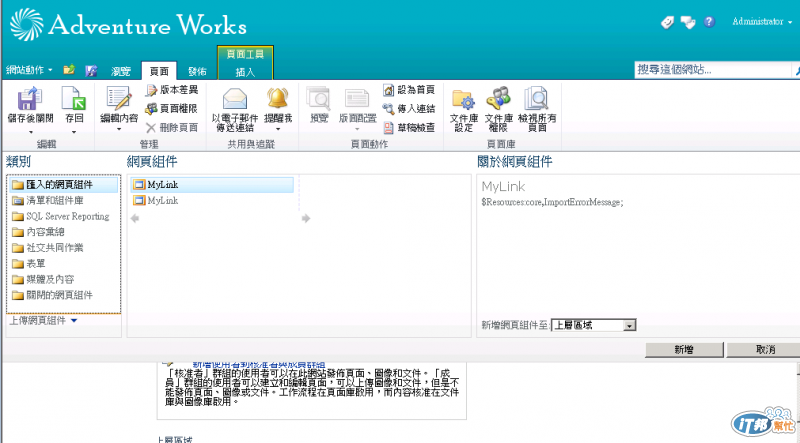
Task: Click the next page arrow in web parts list
Action: [x=306, y=218]
